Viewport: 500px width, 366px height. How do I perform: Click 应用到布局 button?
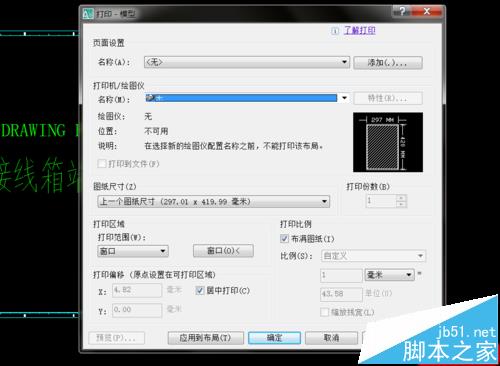point(205,338)
